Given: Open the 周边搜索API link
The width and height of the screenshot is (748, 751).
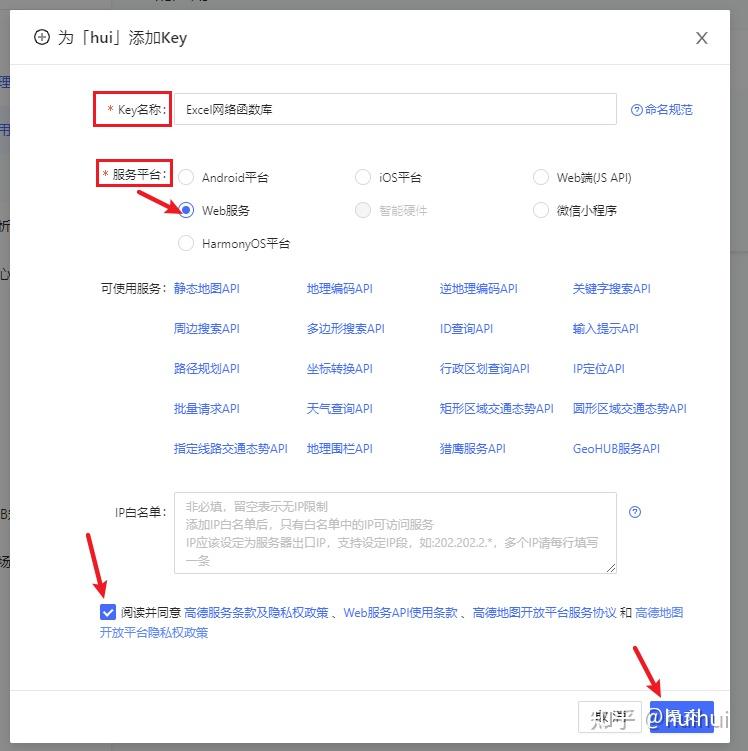Looking at the screenshot, I should (206, 329).
